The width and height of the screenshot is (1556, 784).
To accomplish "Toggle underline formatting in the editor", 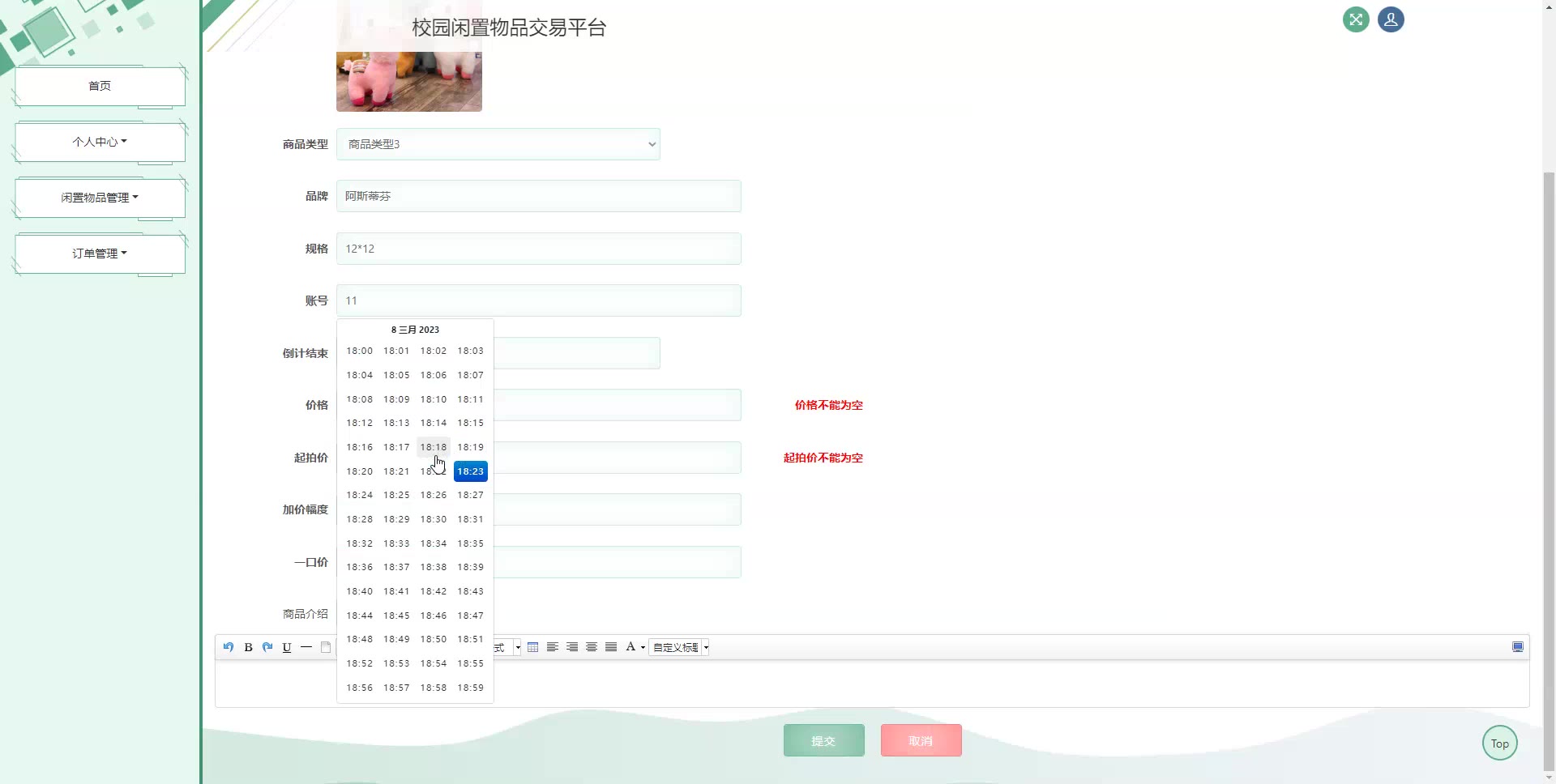I will pyautogui.click(x=287, y=647).
